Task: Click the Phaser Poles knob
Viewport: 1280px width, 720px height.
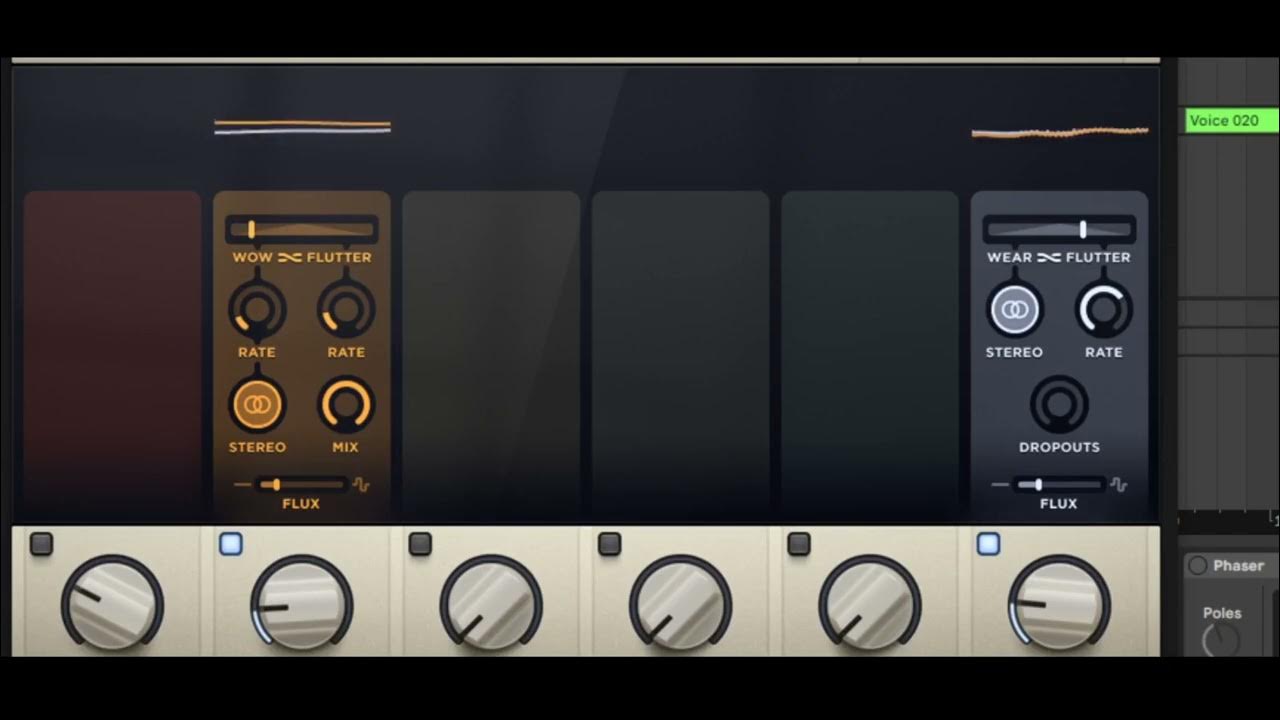Action: click(1221, 641)
